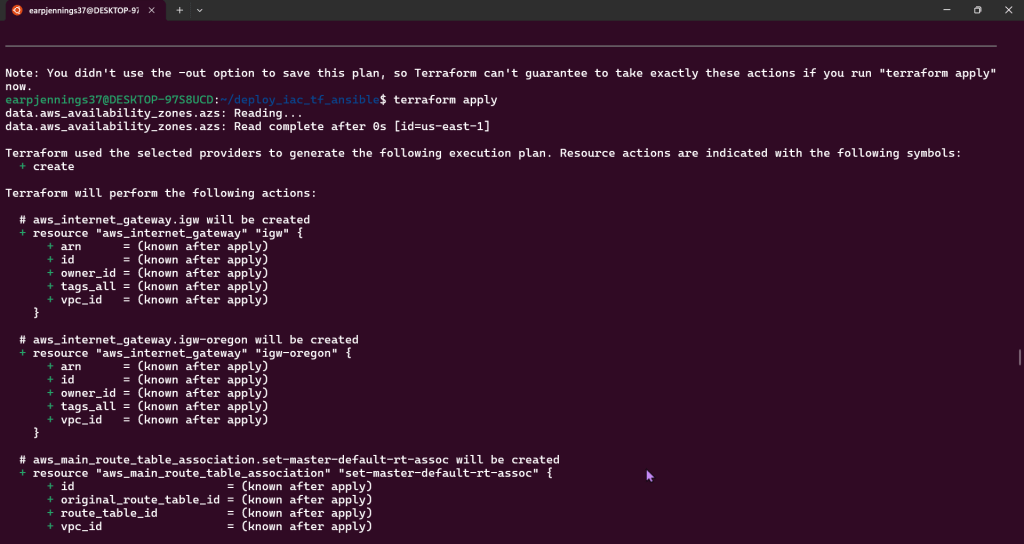Click the aws_internet_gateway.igw comment line

(171, 220)
